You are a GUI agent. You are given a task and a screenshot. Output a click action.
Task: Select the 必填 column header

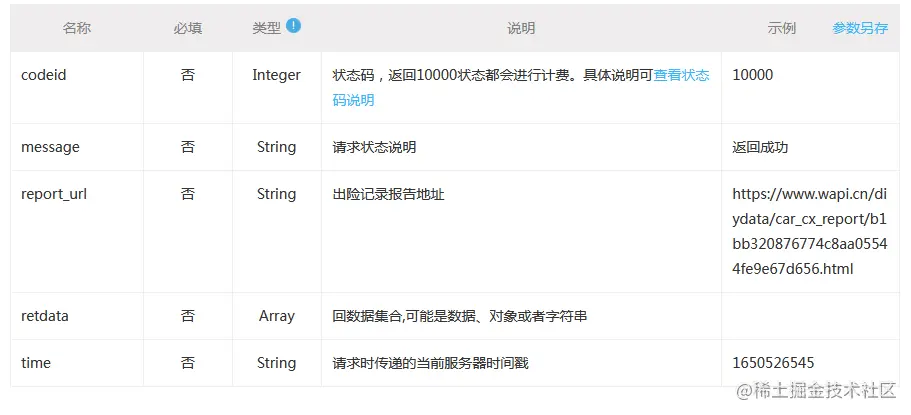188,28
